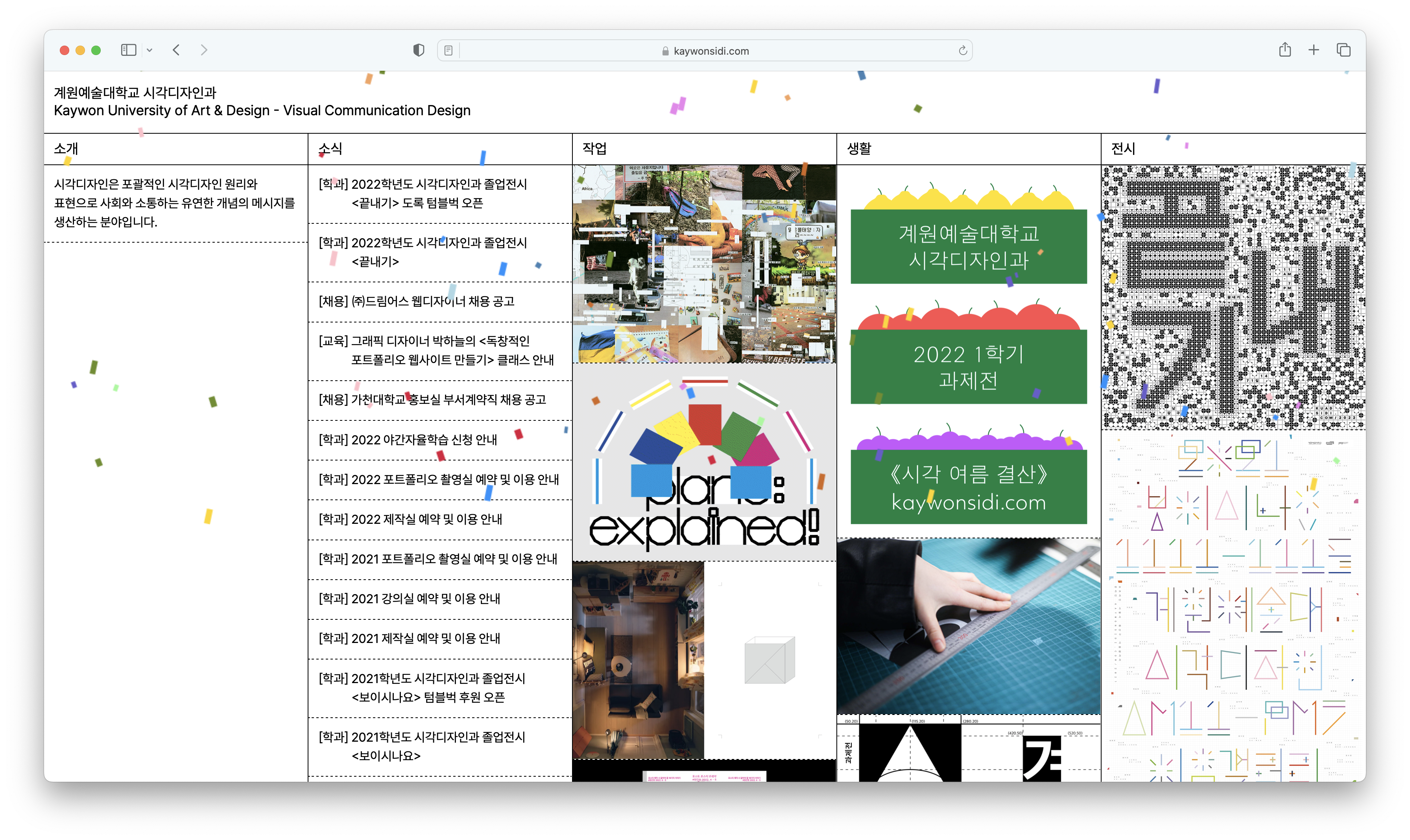This screenshot has height=840, width=1410.
Task: Show tab overview icon
Action: (1343, 50)
